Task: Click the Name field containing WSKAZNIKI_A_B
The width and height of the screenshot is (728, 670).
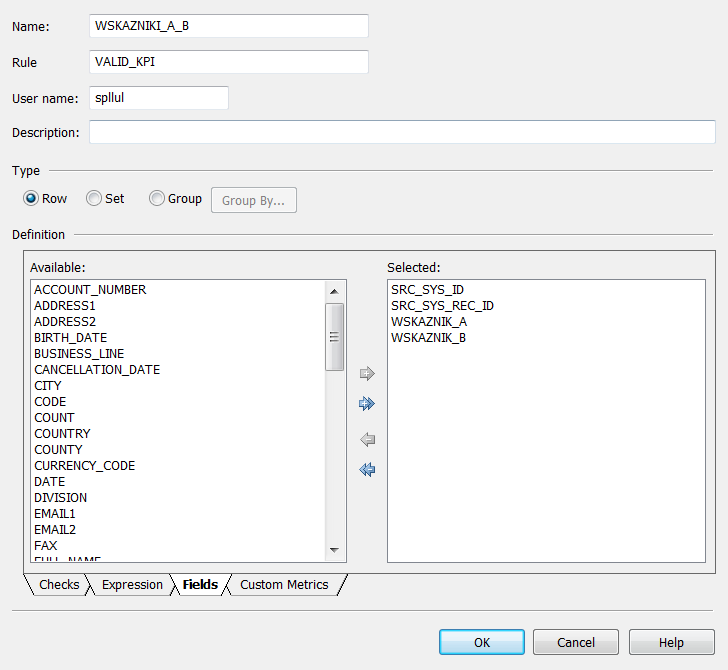Action: click(229, 26)
